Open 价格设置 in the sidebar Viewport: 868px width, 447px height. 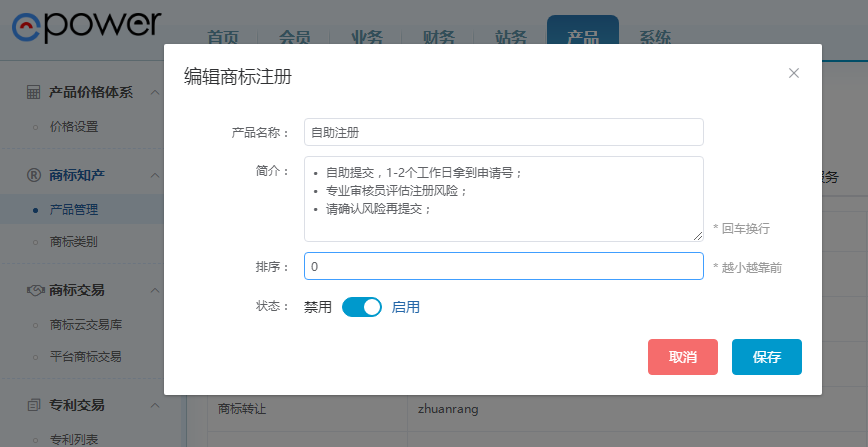(74, 127)
